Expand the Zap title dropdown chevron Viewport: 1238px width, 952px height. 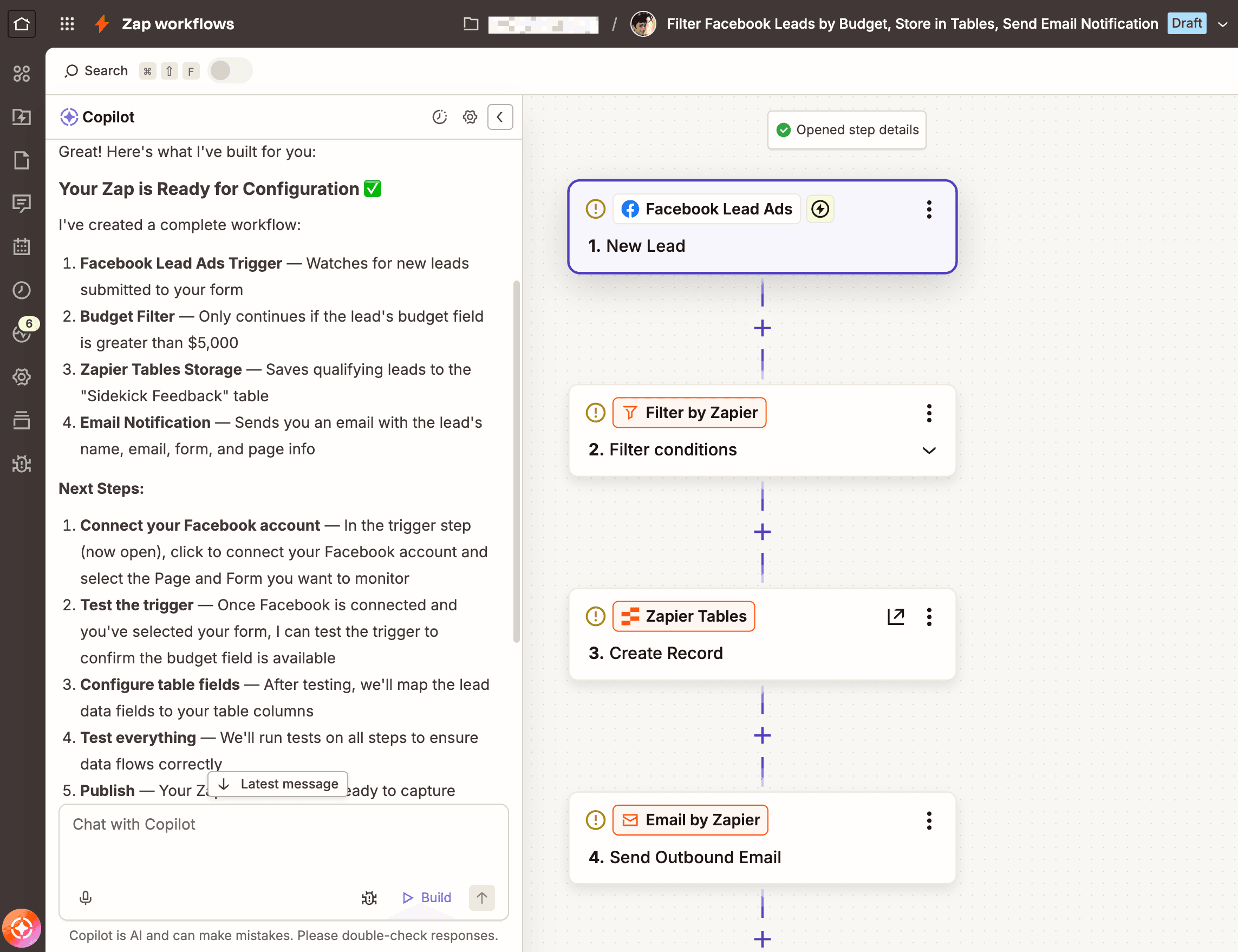click(x=1223, y=24)
